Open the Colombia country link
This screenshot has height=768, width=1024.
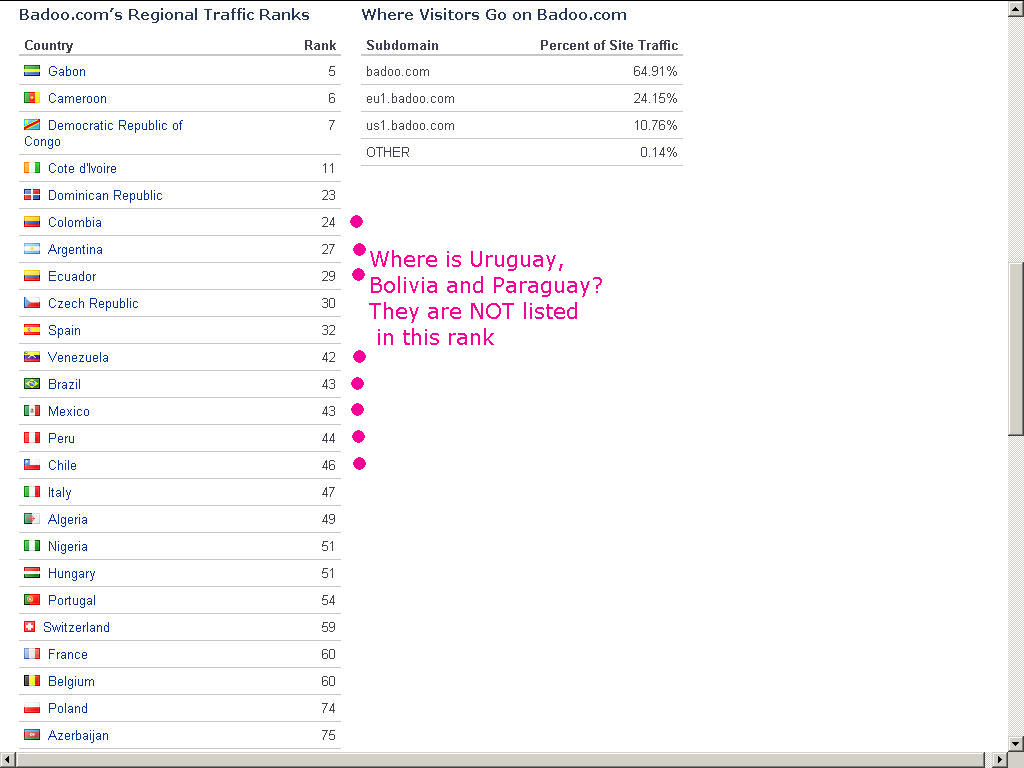74,223
